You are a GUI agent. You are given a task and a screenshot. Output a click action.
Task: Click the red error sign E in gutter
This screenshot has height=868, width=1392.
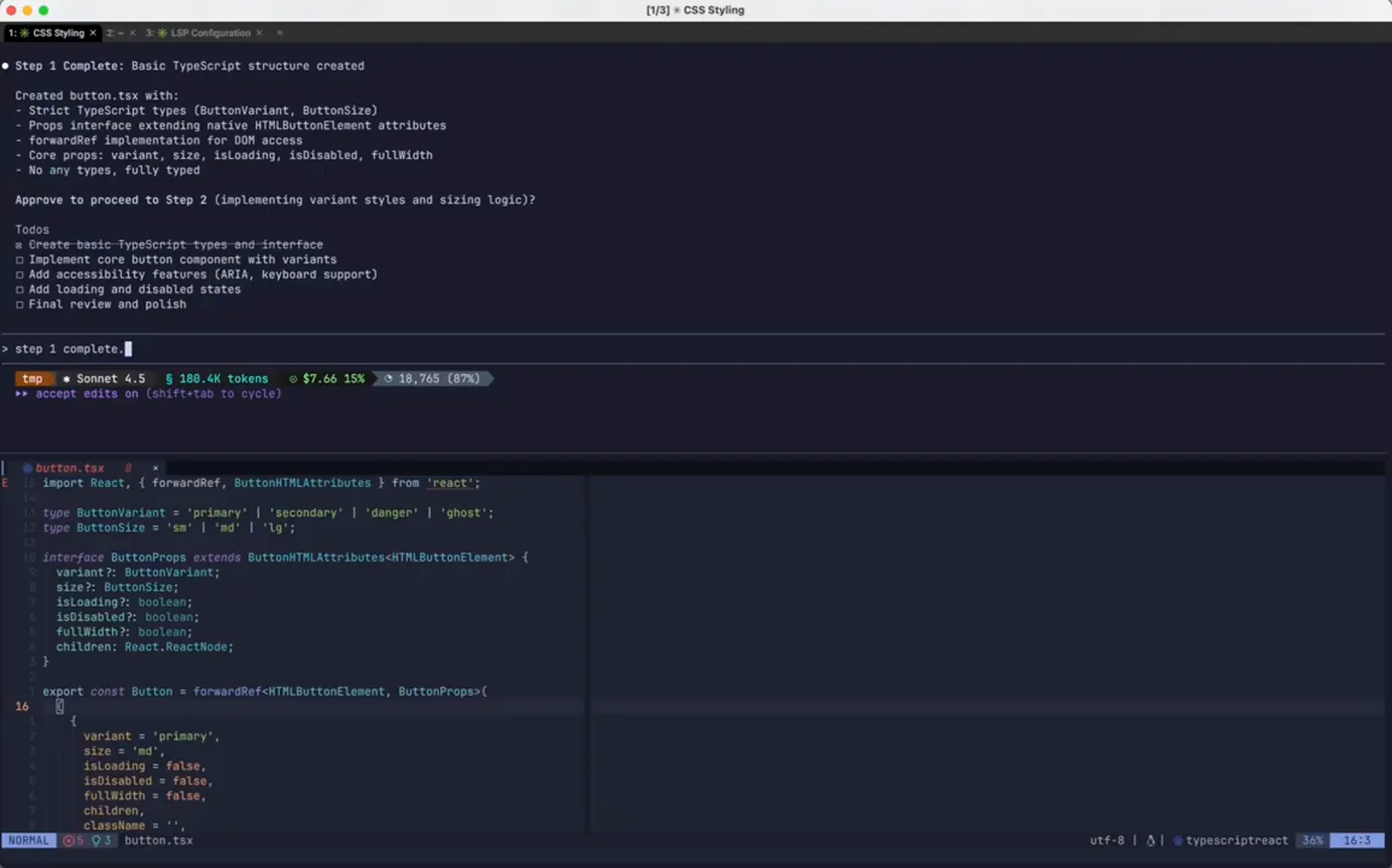coord(5,483)
